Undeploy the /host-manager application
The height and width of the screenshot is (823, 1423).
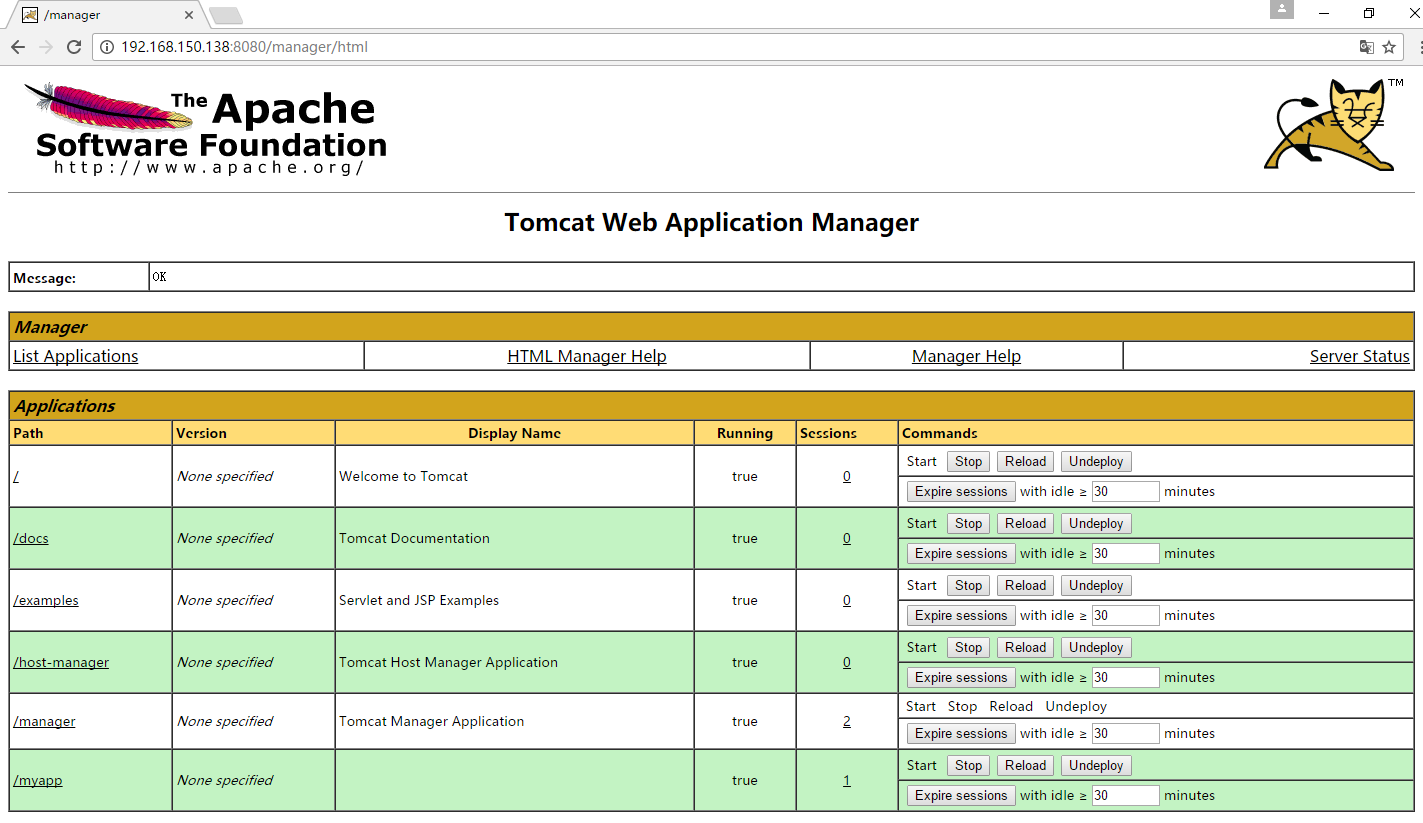1096,647
